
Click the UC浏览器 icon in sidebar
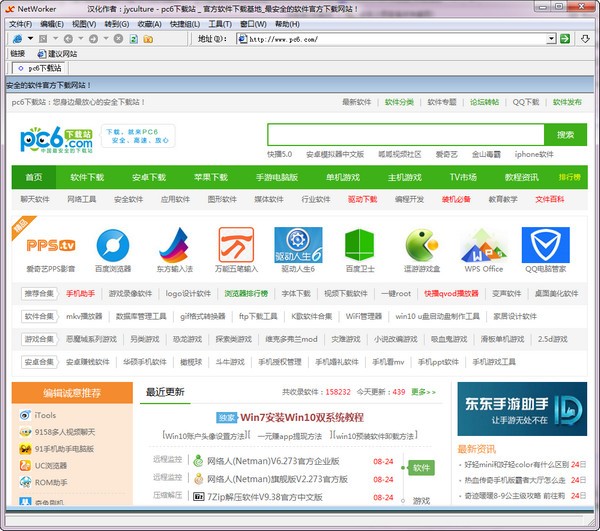(x=25, y=466)
